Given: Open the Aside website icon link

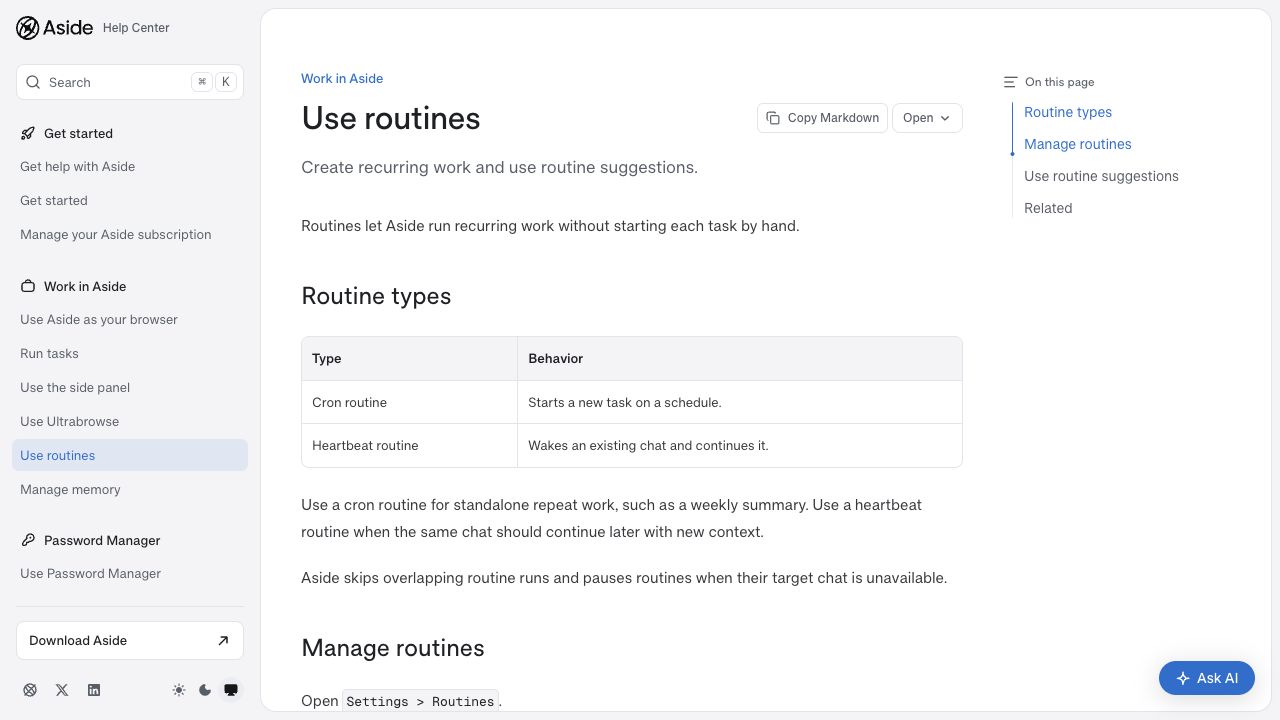Looking at the screenshot, I should (30, 690).
